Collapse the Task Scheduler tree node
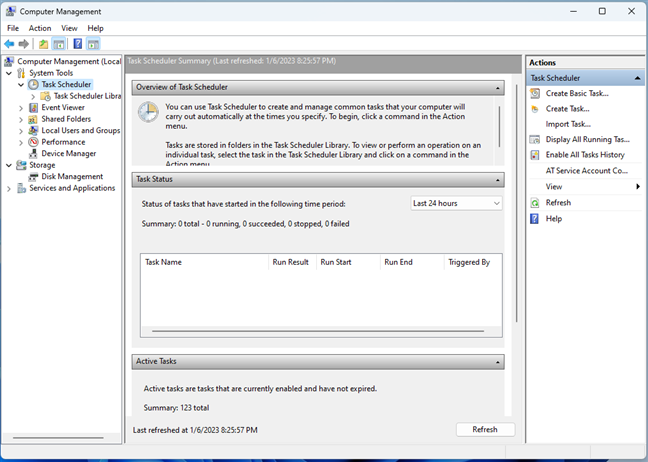This screenshot has height=462, width=648. 21,85
